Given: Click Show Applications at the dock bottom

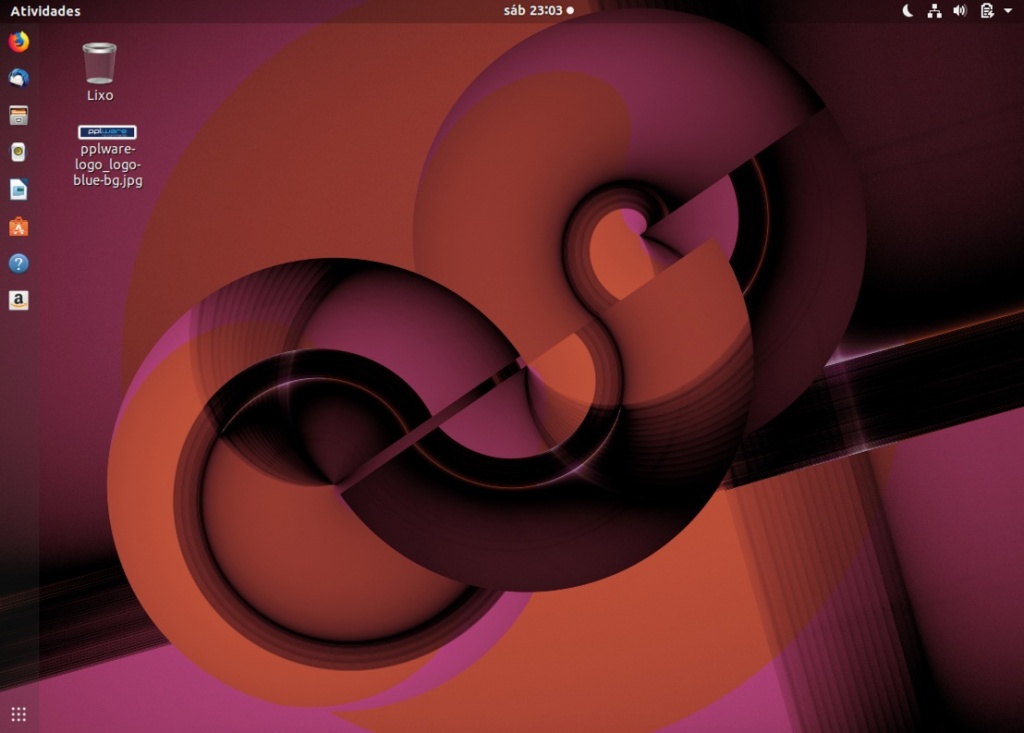Looking at the screenshot, I should 18,713.
